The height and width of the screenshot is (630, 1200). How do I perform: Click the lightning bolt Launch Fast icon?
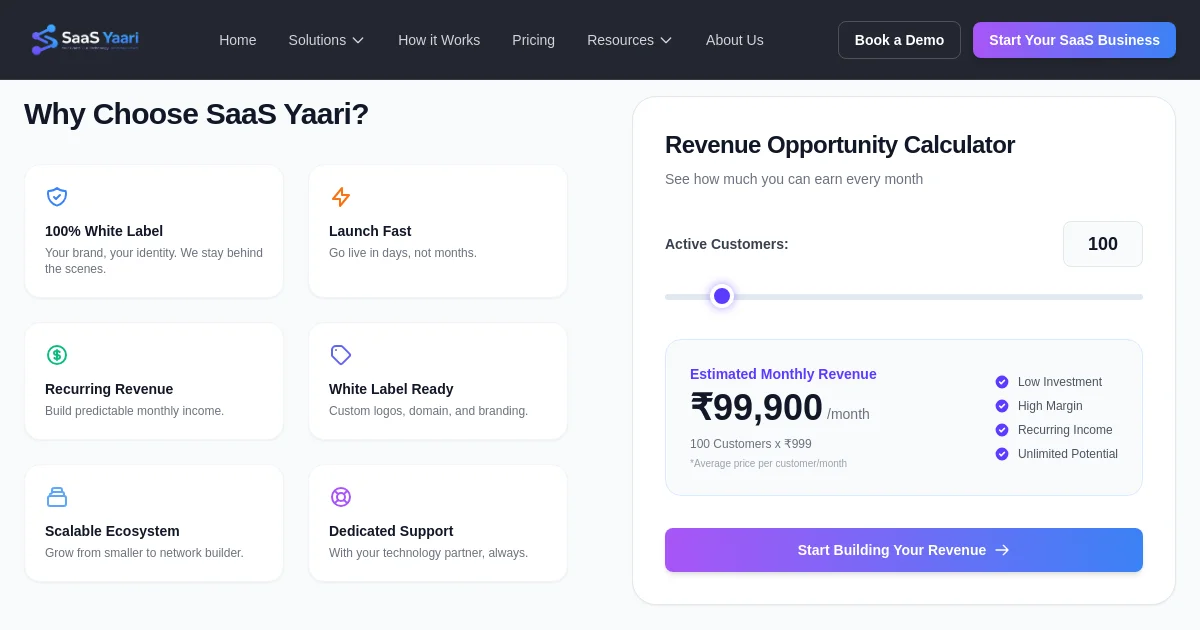tap(341, 197)
